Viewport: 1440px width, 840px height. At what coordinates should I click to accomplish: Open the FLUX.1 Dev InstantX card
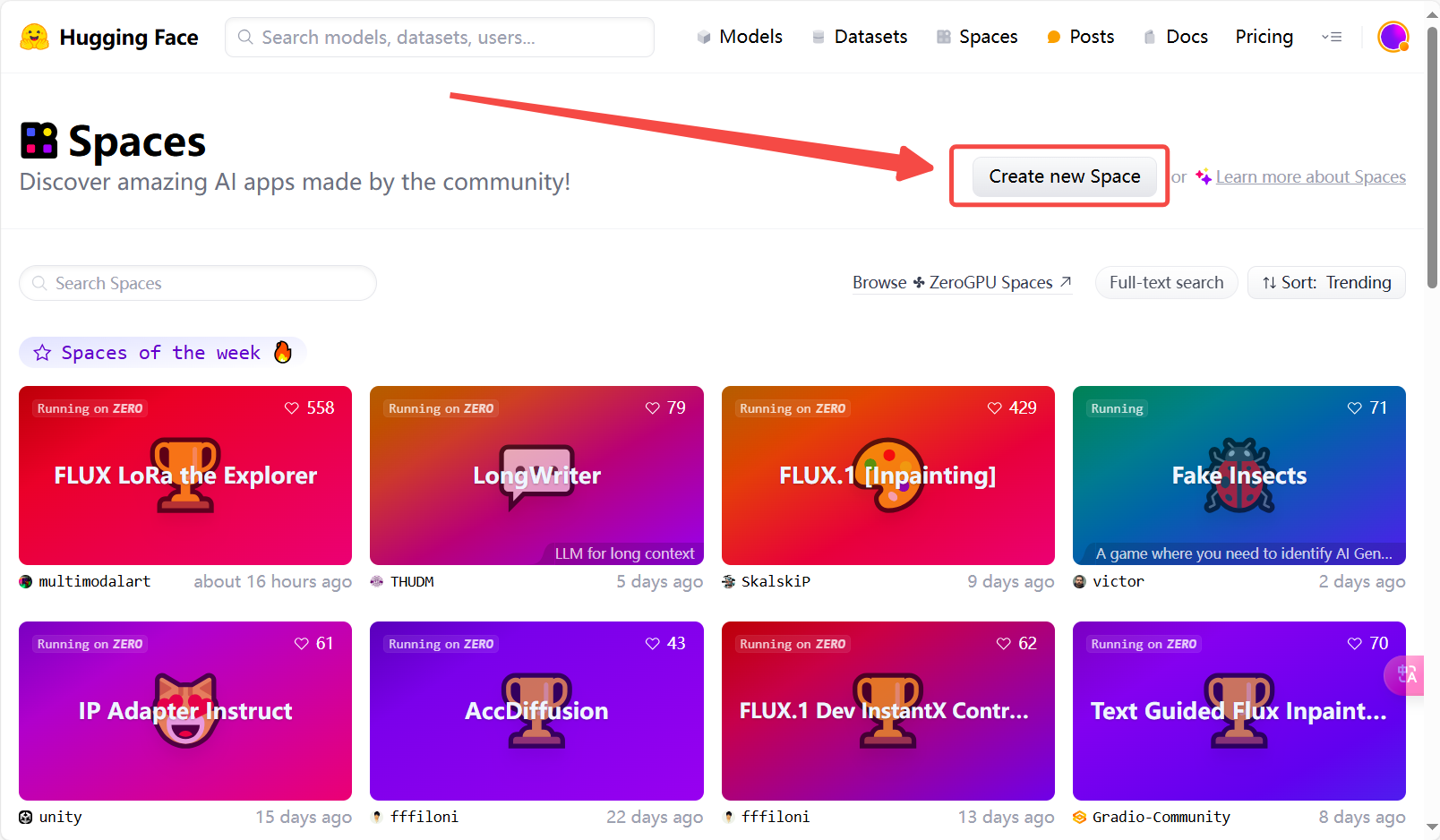point(888,711)
